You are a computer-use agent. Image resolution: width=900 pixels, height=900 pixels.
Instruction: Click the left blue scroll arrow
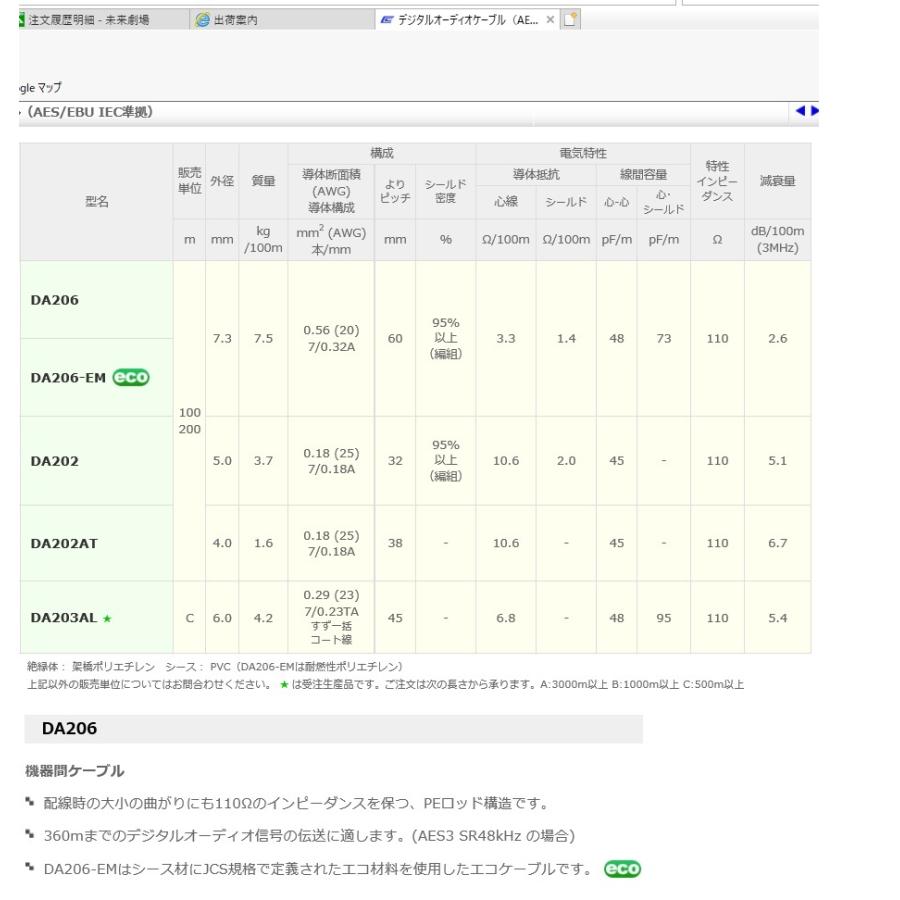[801, 111]
